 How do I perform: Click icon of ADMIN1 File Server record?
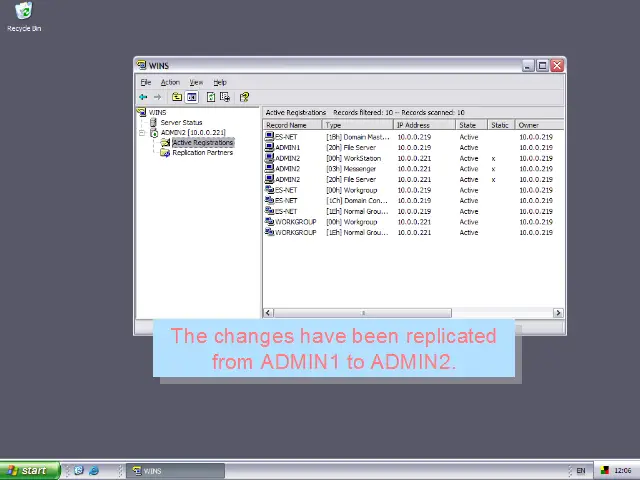tap(269, 147)
